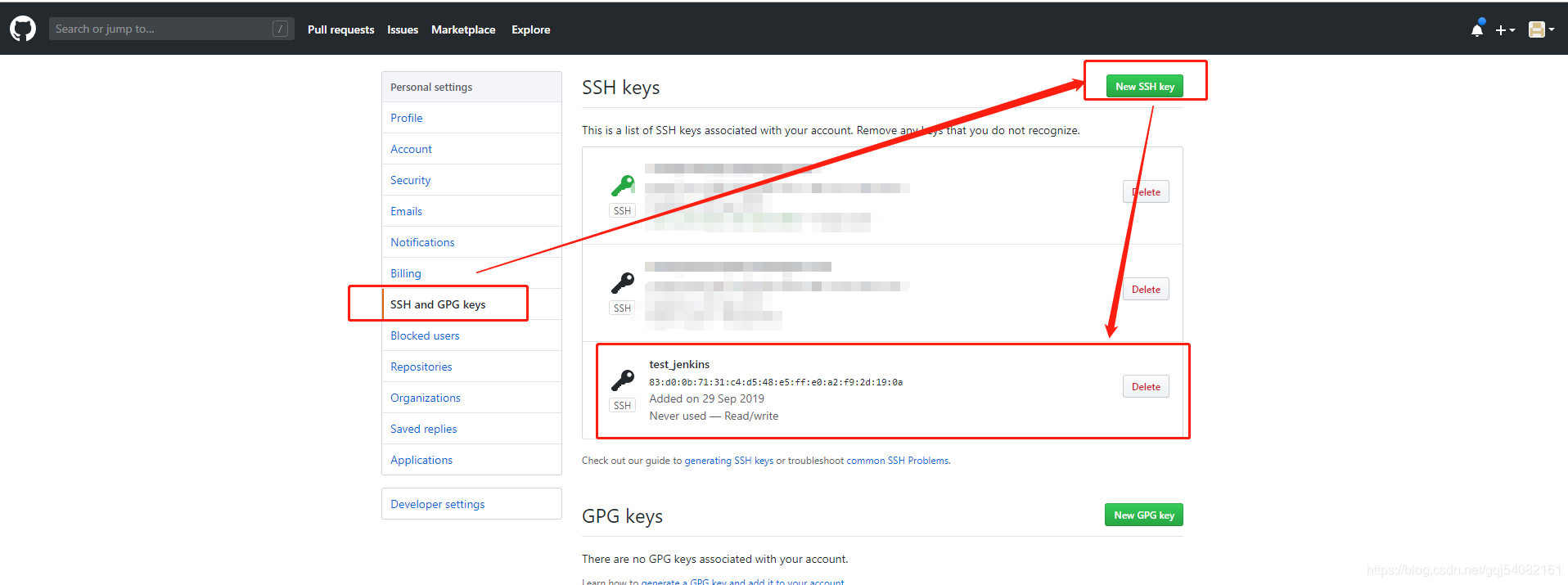The image size is (1568, 585).
Task: Click the slash shortcut hint in search box
Action: (x=280, y=29)
